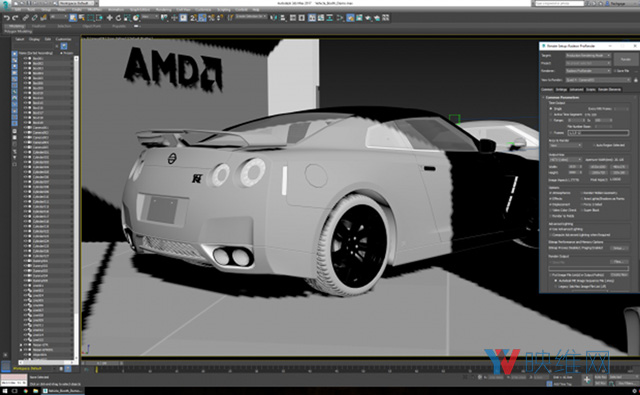The image size is (640, 395).
Task: Enable the Atmospherics checkbox
Action: (551, 193)
